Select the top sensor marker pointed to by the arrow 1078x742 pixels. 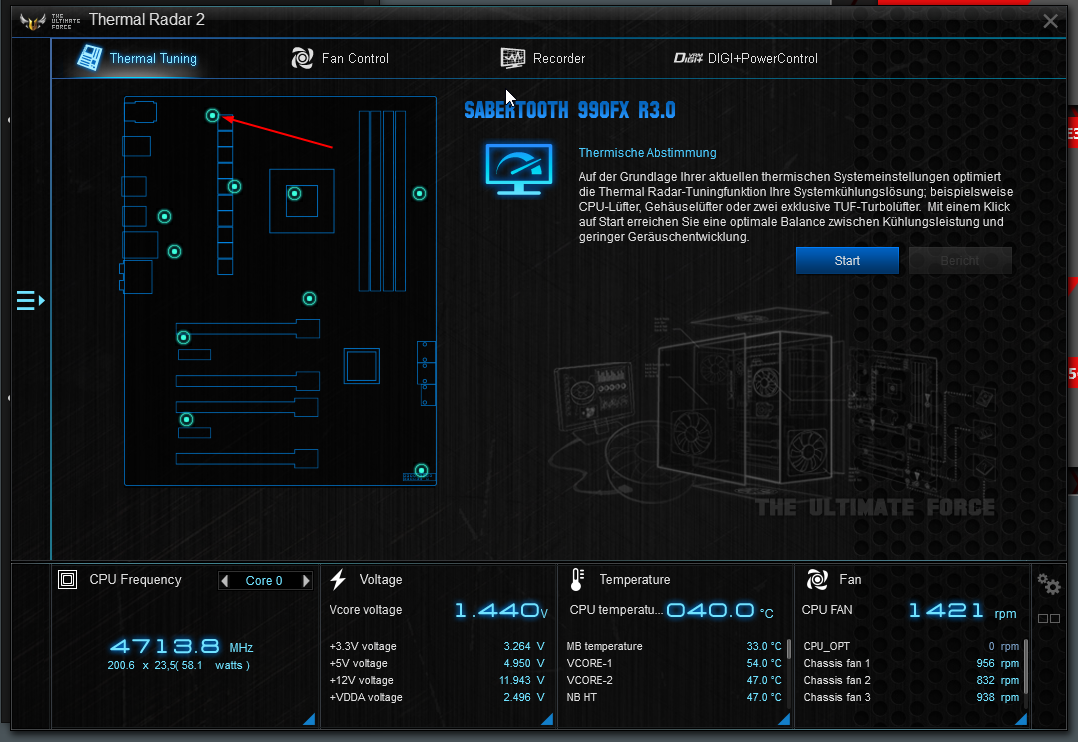pos(212,116)
